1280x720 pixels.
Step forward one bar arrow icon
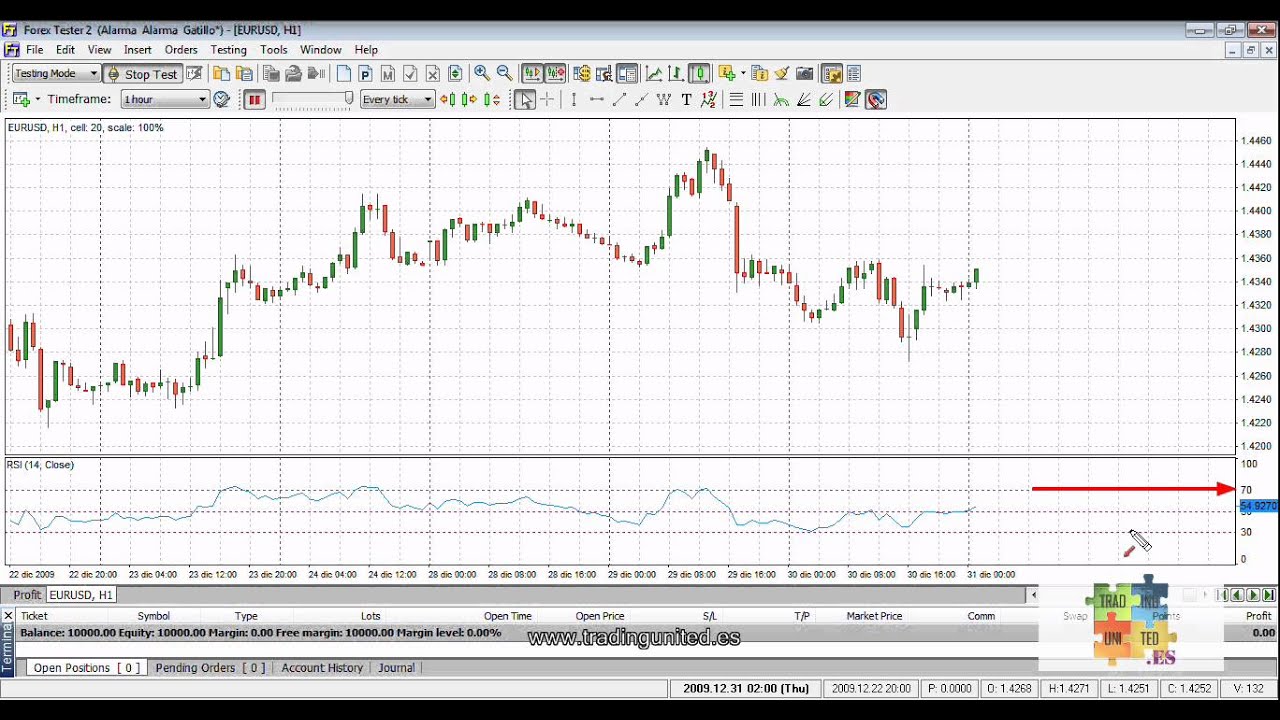pos(469,99)
